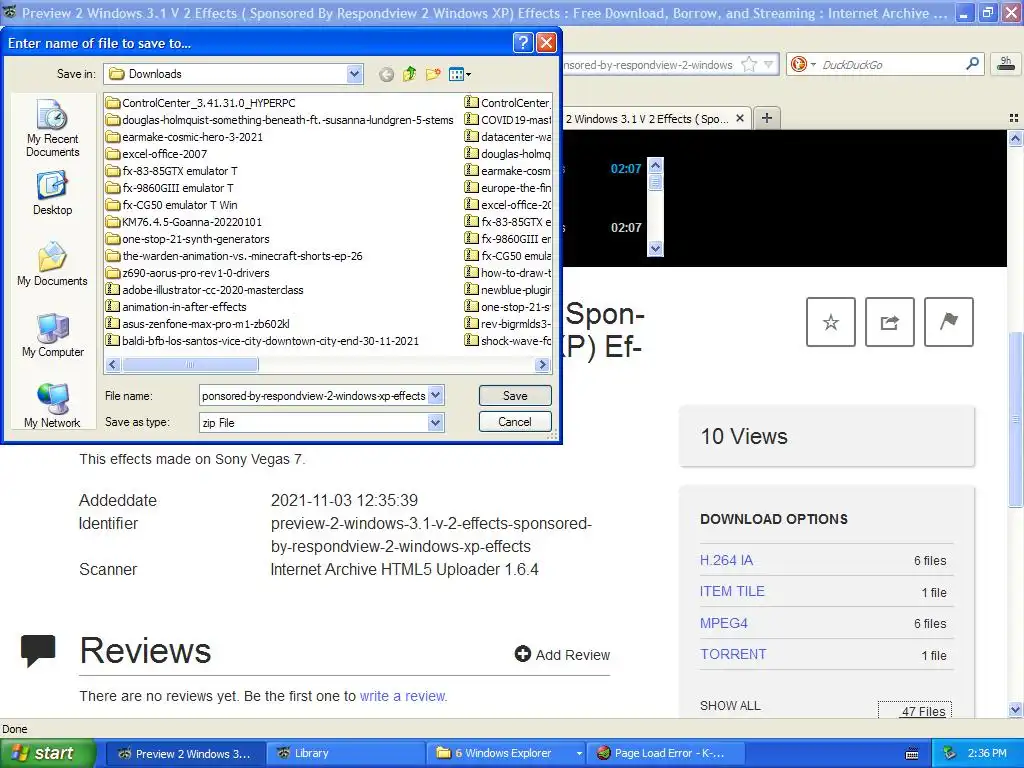Open the search engine selector arrow

(813, 64)
